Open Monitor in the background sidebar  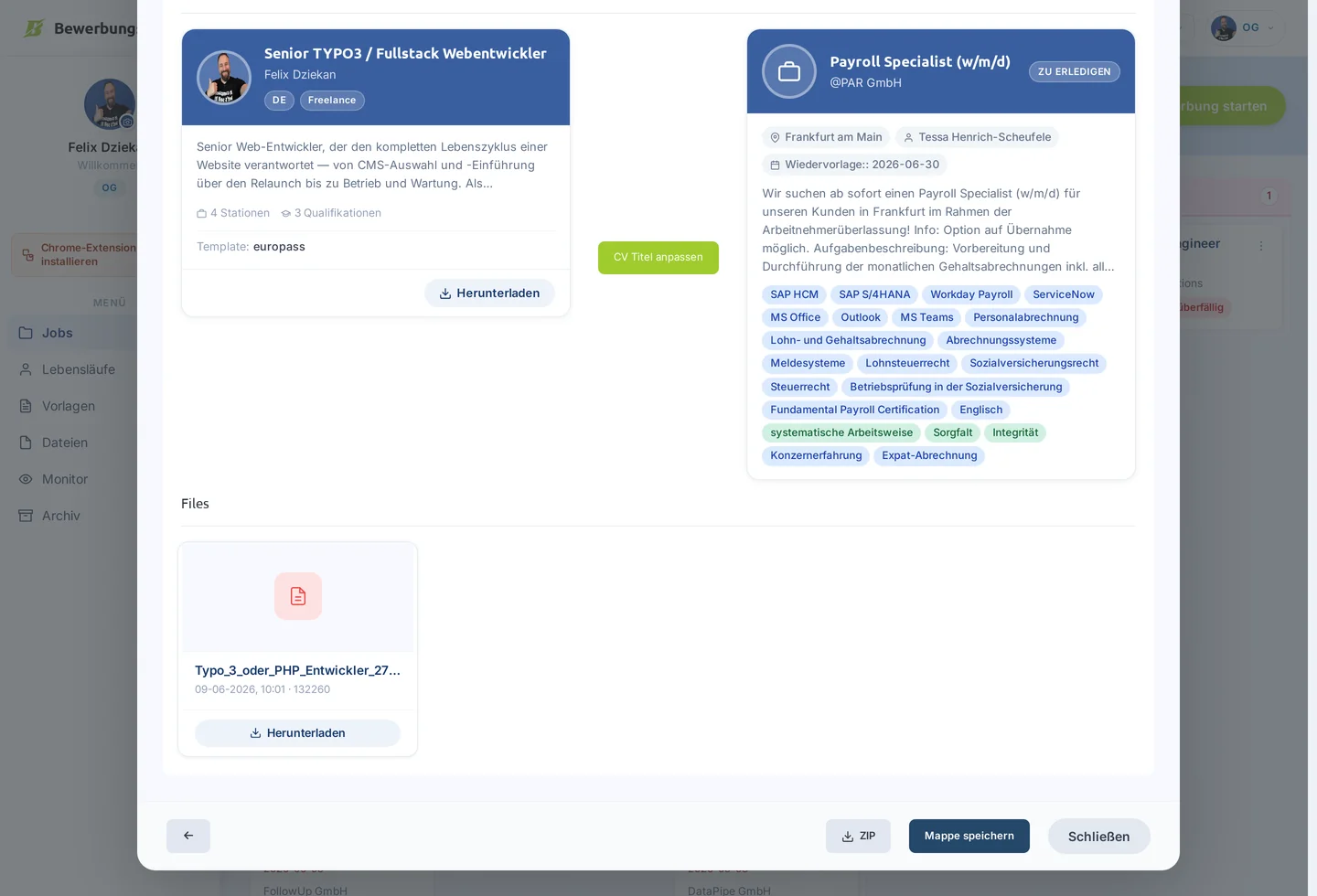[x=72, y=479]
